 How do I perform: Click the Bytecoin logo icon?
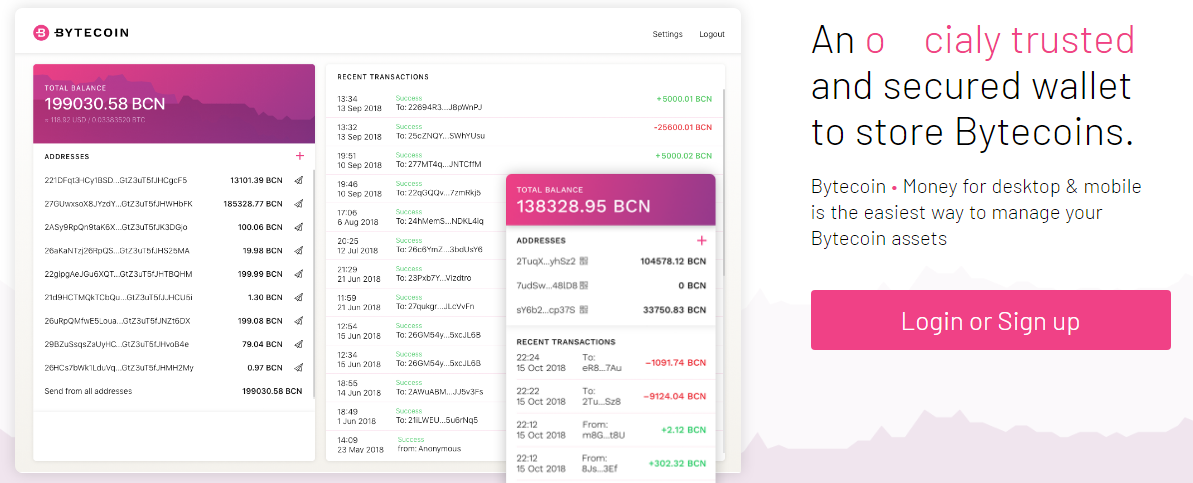click(x=41, y=33)
